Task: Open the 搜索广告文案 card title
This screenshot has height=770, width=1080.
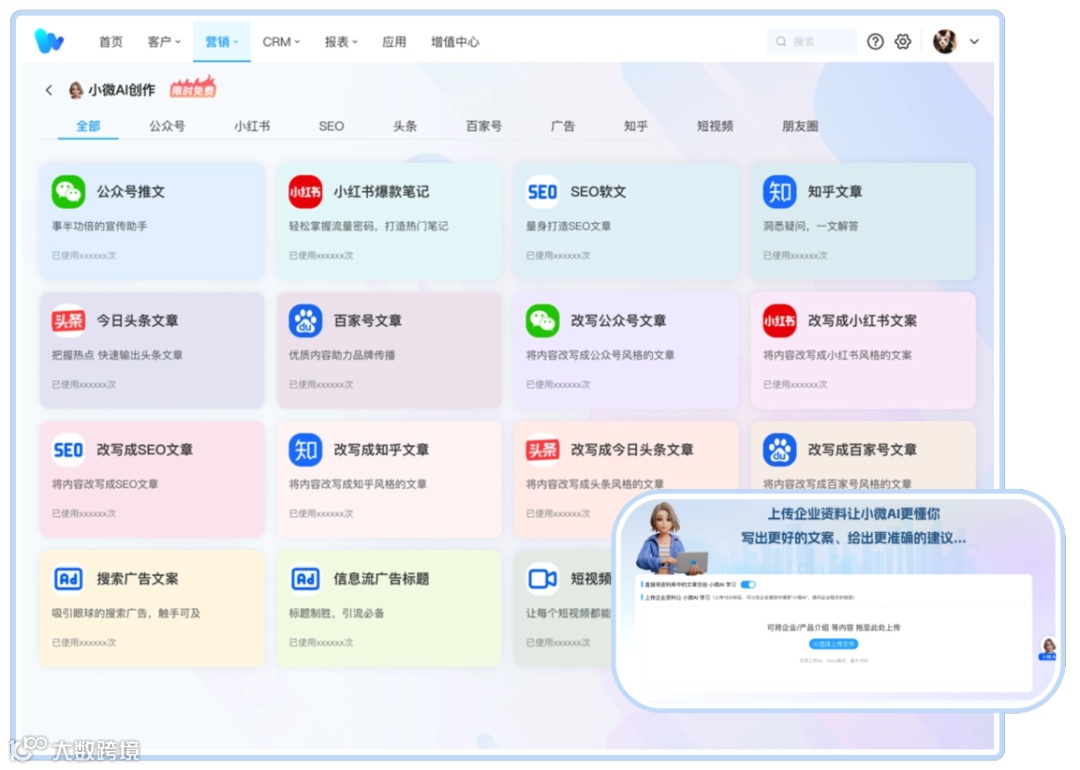Action: click(138, 579)
